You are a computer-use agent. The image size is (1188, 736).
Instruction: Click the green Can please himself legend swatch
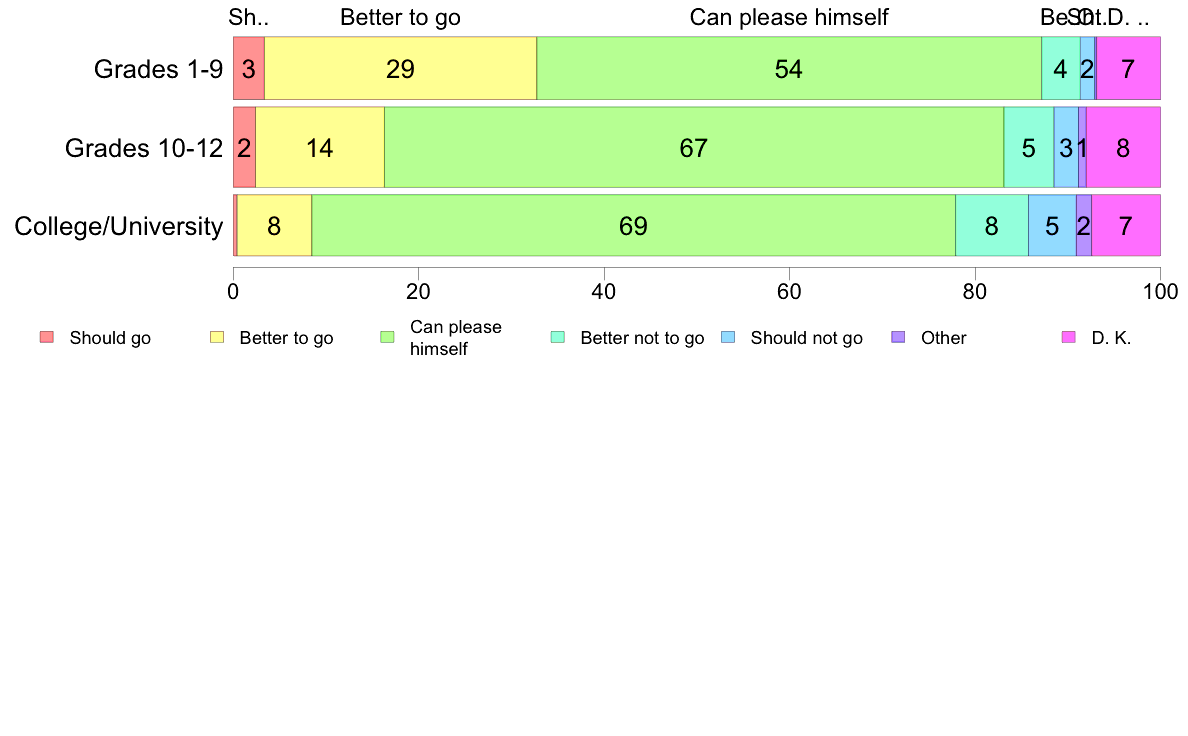387,337
